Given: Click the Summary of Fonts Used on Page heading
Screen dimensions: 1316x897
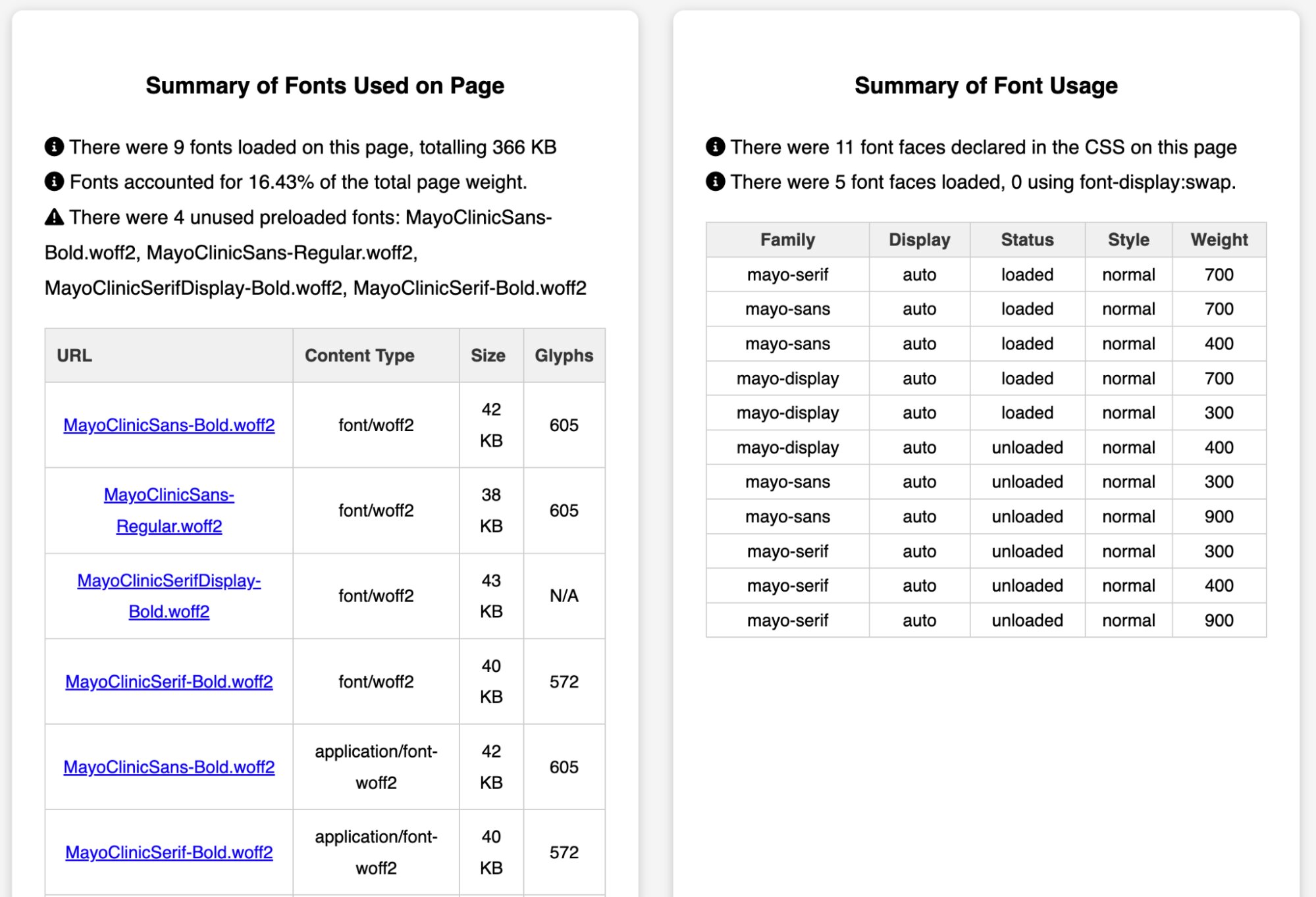Looking at the screenshot, I should pos(325,85).
